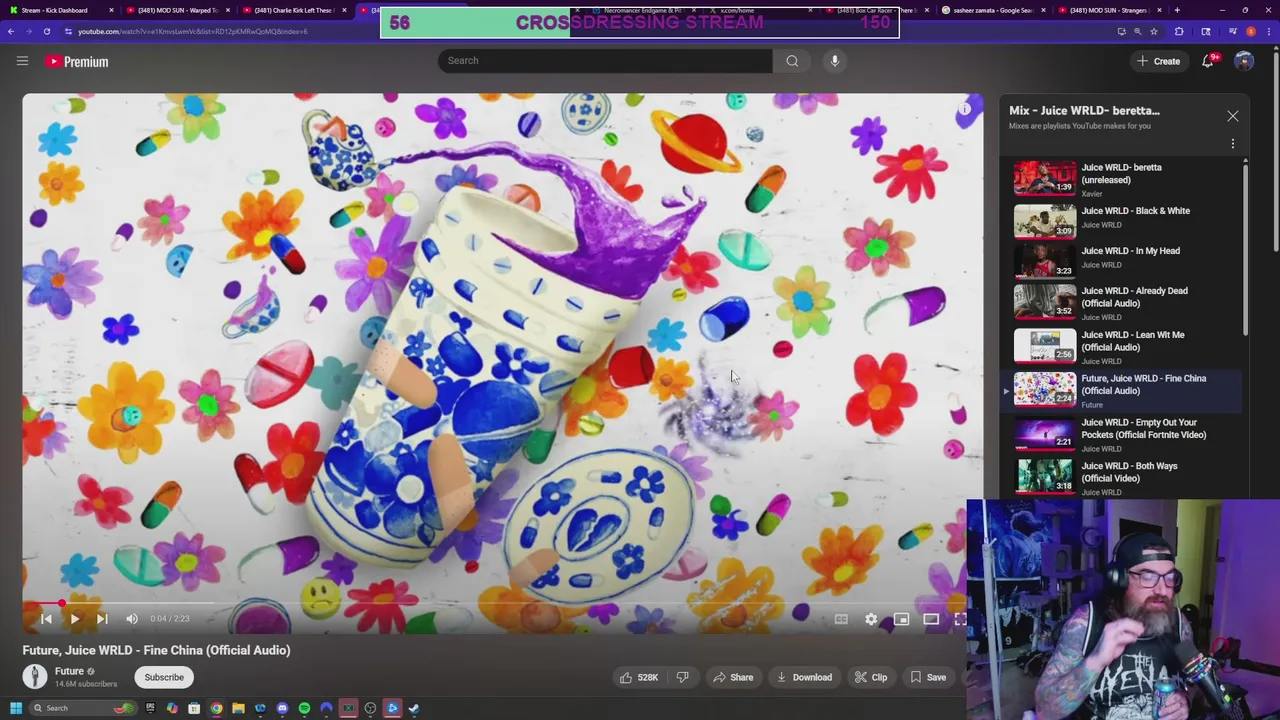Viewport: 1280px width, 720px height.
Task: Select the Fine China playlist entry
Action: [x=1126, y=390]
